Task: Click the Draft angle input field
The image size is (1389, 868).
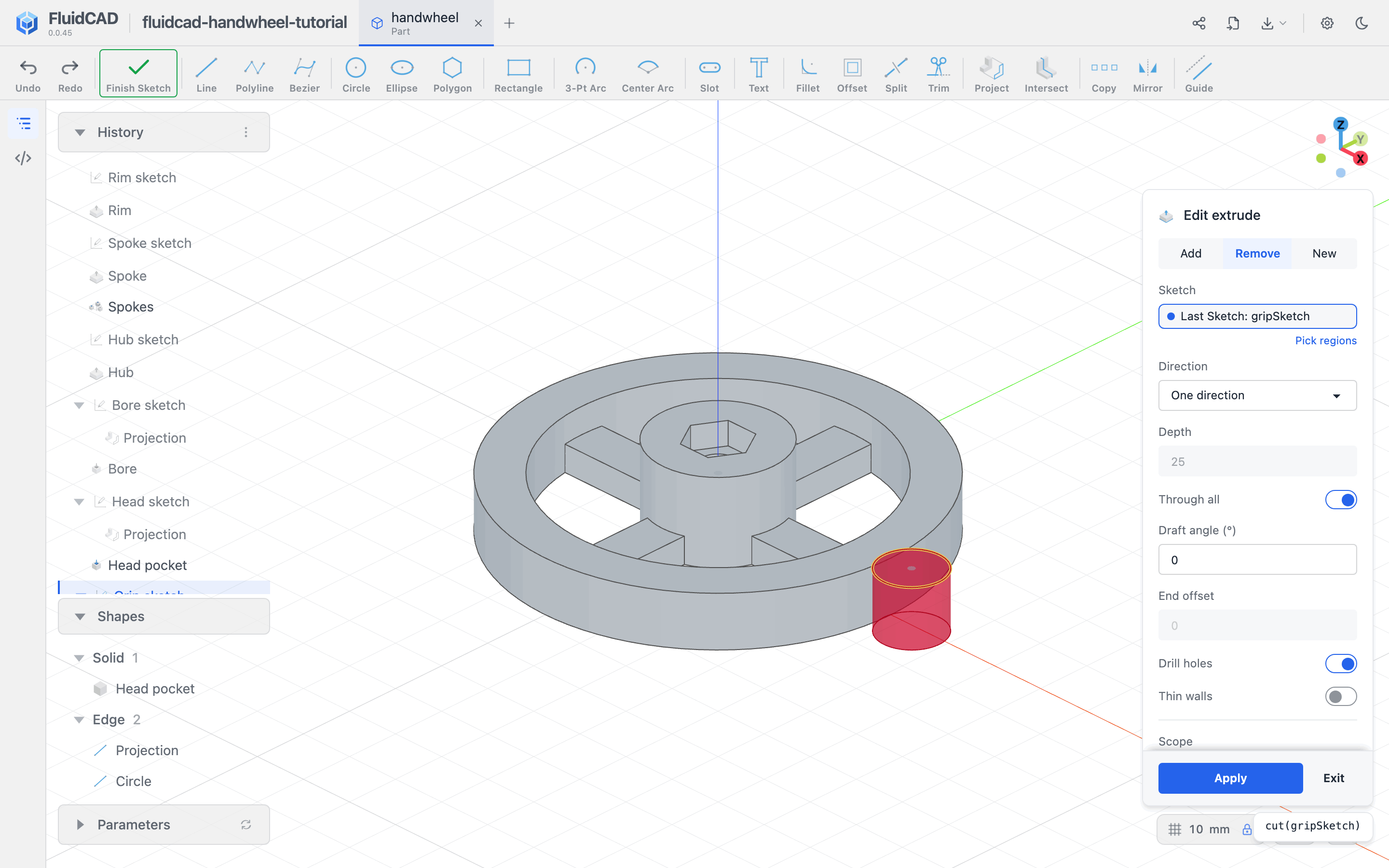Action: (1257, 560)
